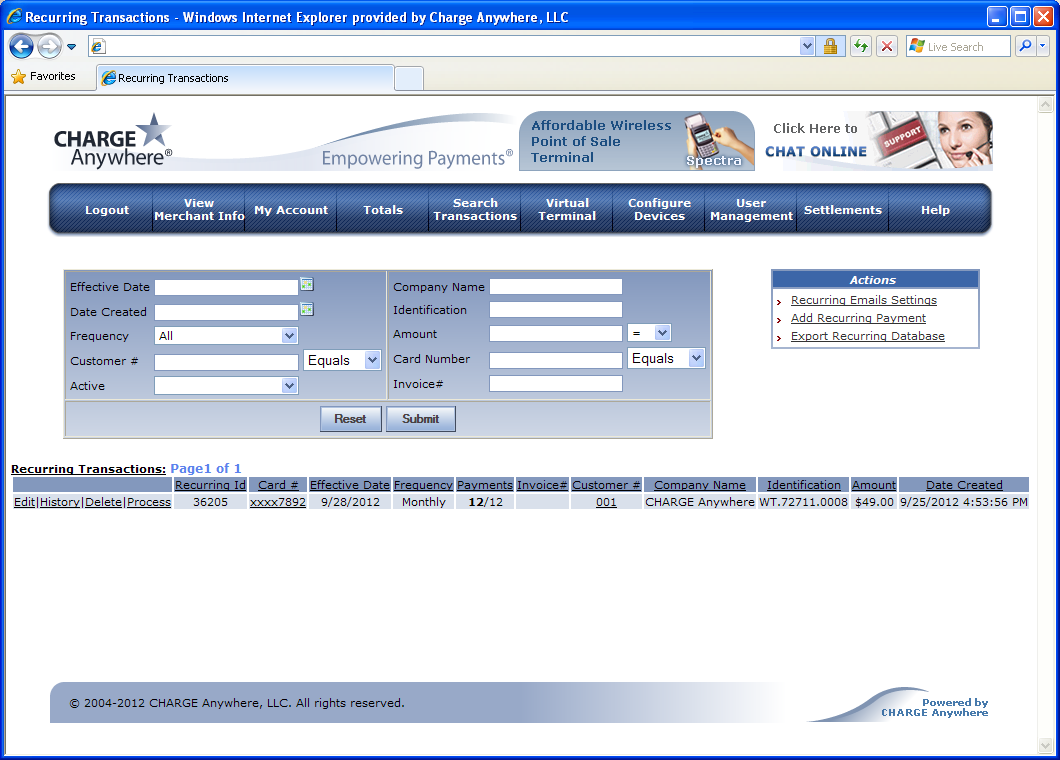Viewport: 1060px width, 760px height.
Task: Click the security lock icon in address bar
Action: [830, 46]
